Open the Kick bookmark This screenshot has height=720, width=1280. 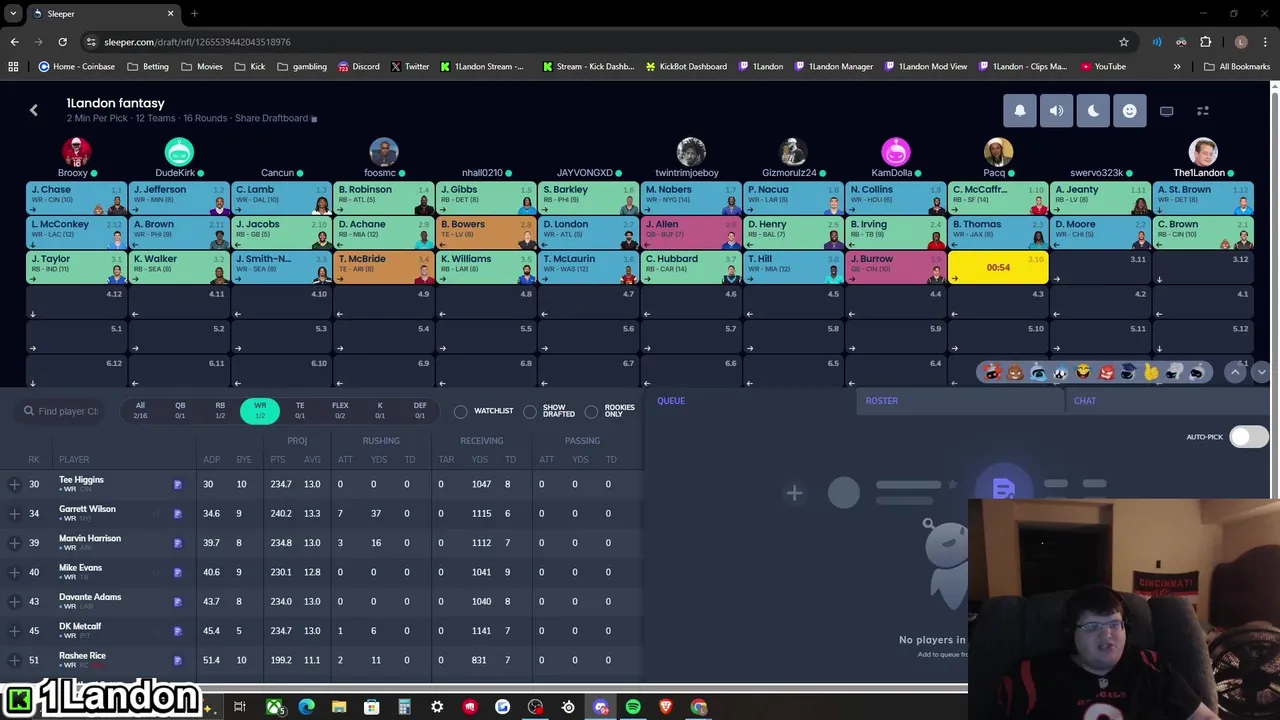pos(250,67)
